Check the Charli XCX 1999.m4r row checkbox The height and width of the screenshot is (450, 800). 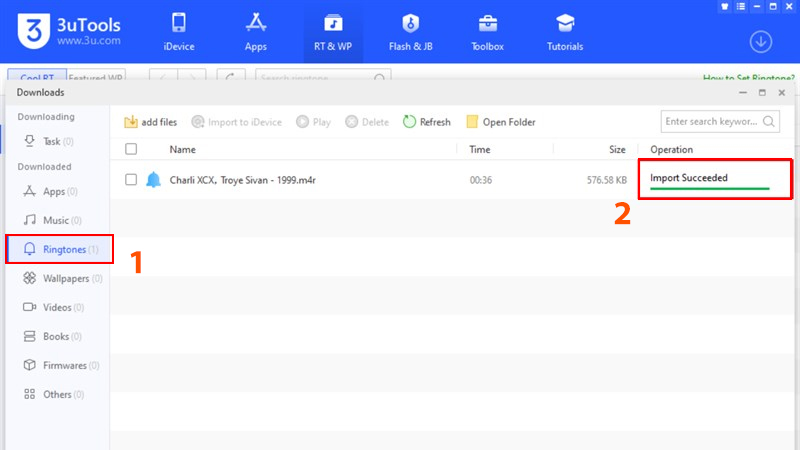click(131, 180)
